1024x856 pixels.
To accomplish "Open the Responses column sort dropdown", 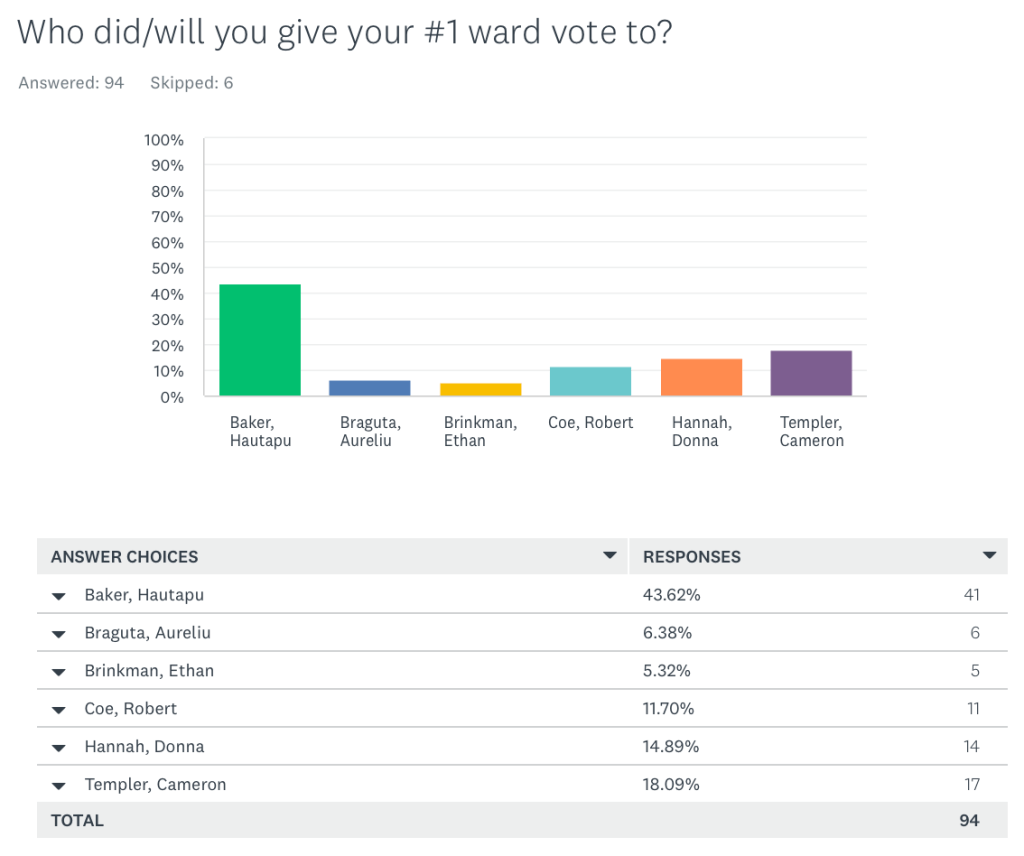I will (989, 555).
